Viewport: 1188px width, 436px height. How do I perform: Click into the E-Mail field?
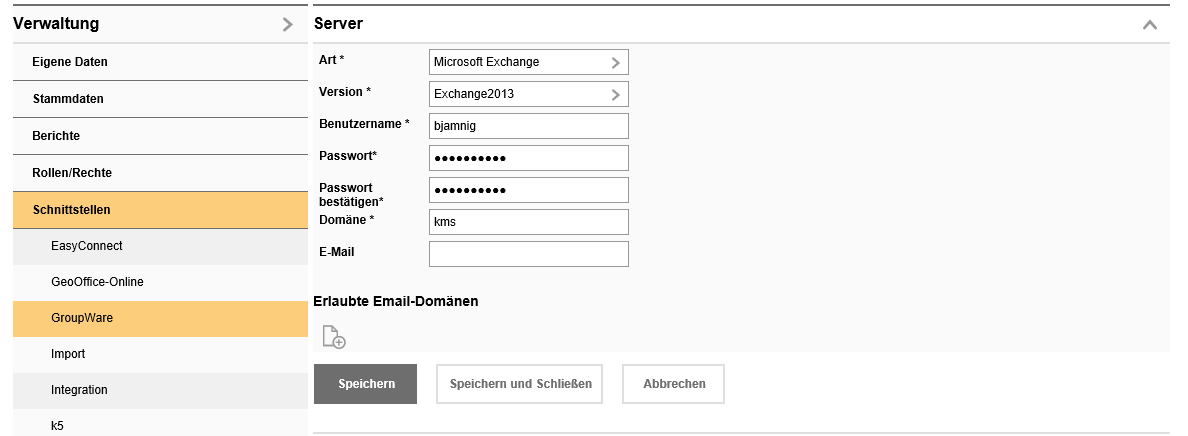(528, 254)
